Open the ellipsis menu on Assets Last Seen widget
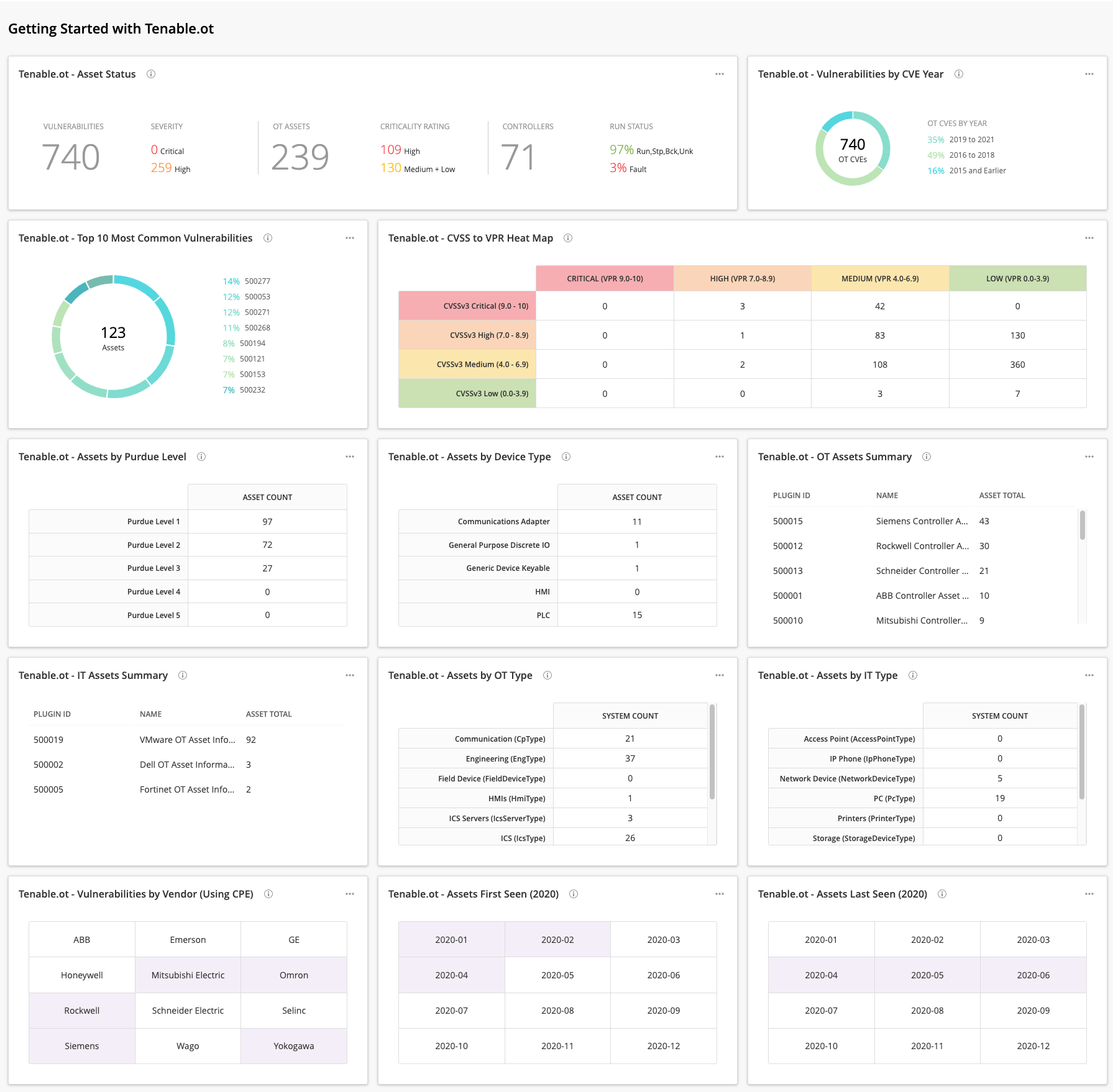 [1089, 894]
